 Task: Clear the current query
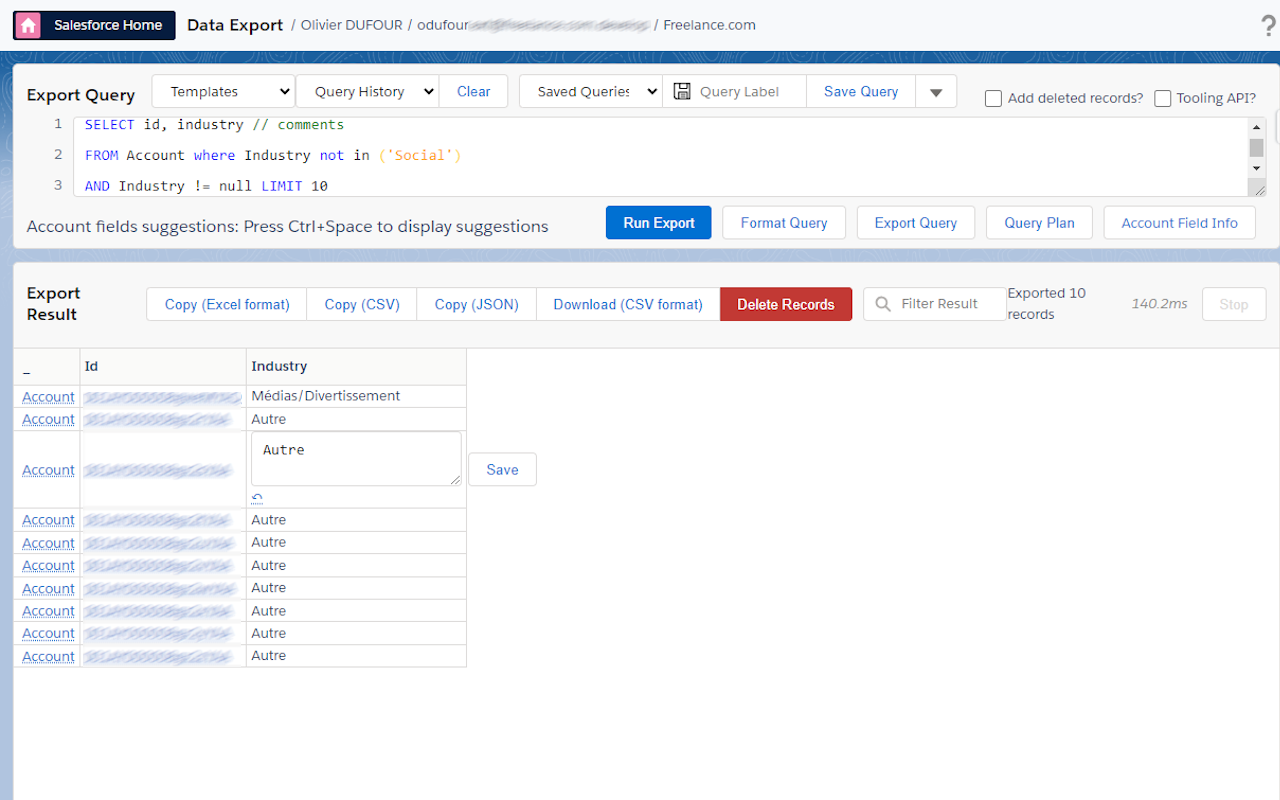click(x=473, y=91)
